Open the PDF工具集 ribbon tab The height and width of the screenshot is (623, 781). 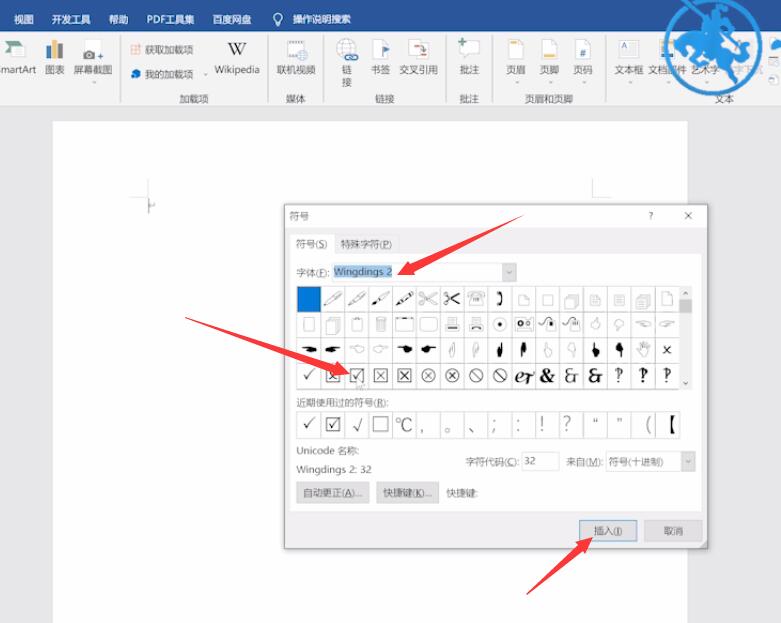[x=170, y=19]
